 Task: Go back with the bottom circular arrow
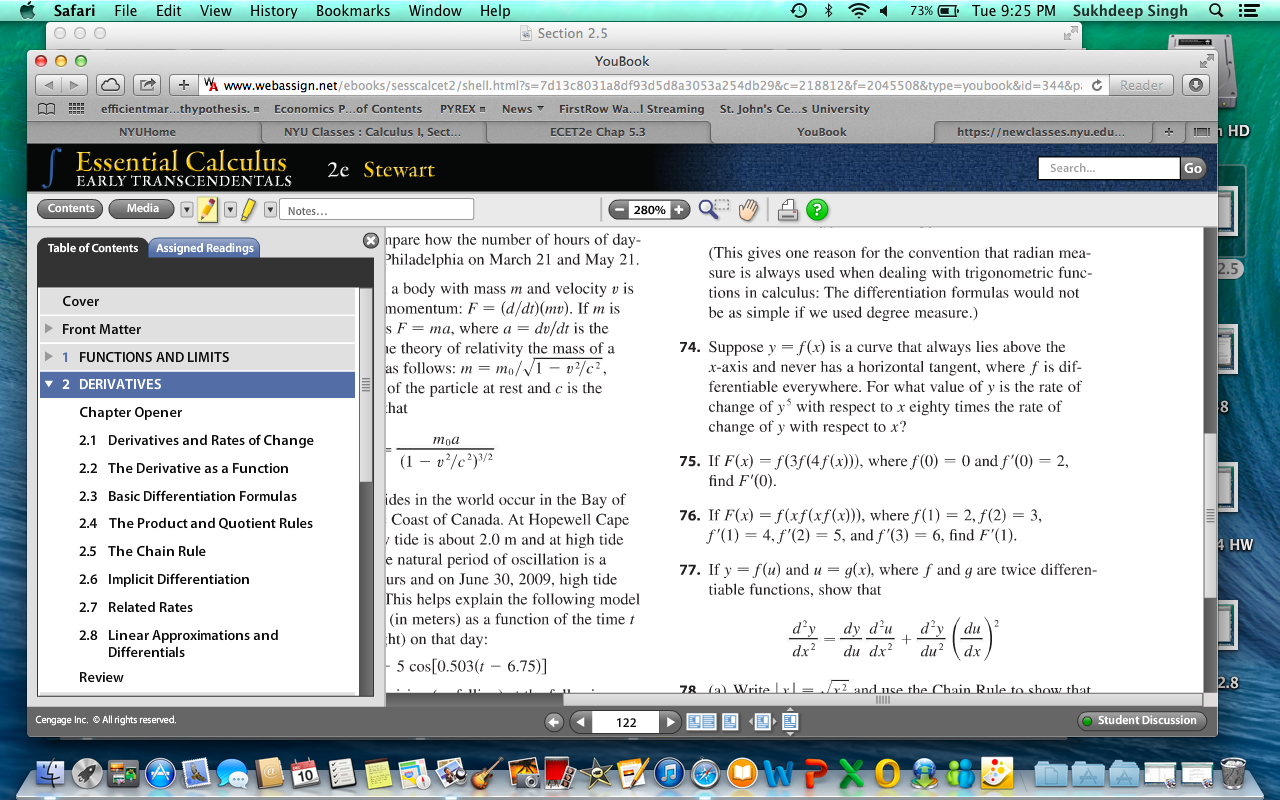(x=554, y=722)
